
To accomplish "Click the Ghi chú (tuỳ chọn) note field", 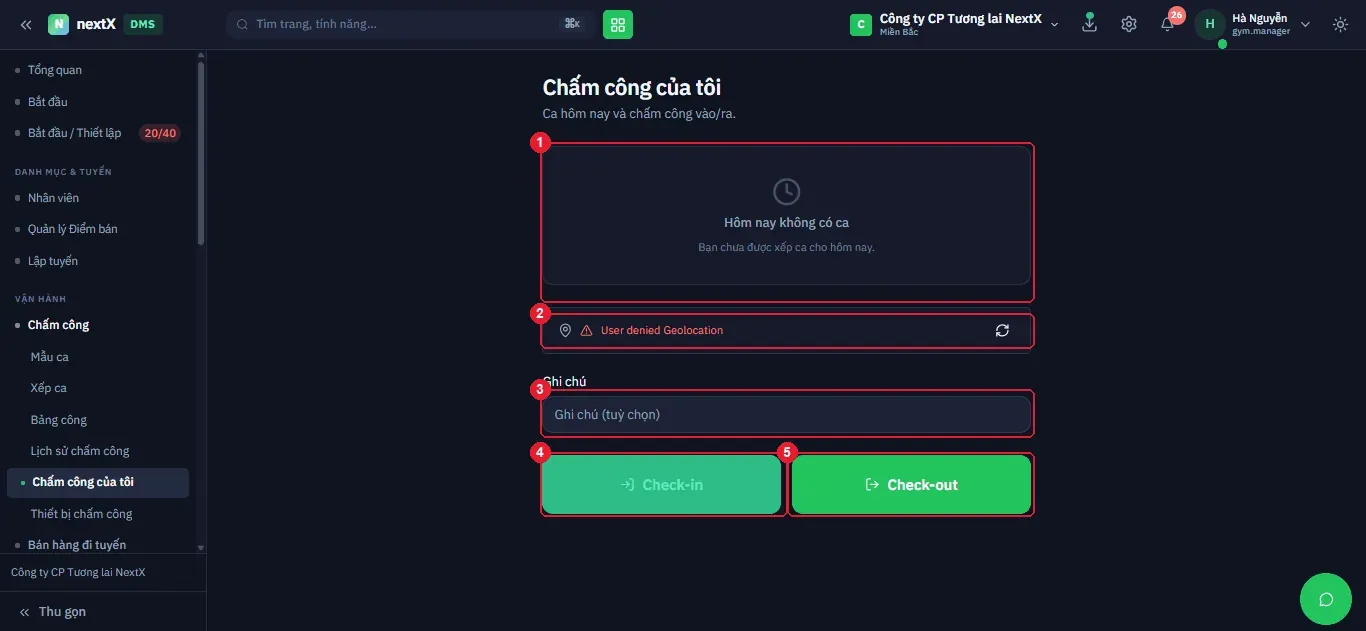I will coord(786,414).
